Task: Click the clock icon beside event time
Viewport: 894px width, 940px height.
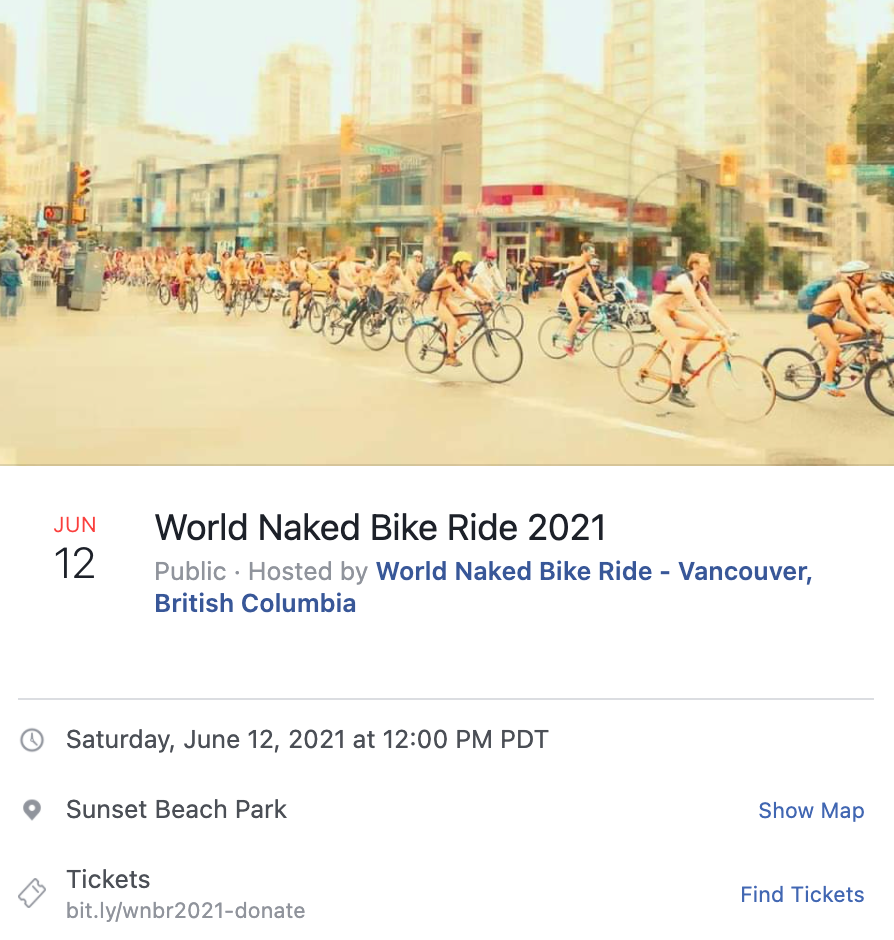Action: pos(33,740)
